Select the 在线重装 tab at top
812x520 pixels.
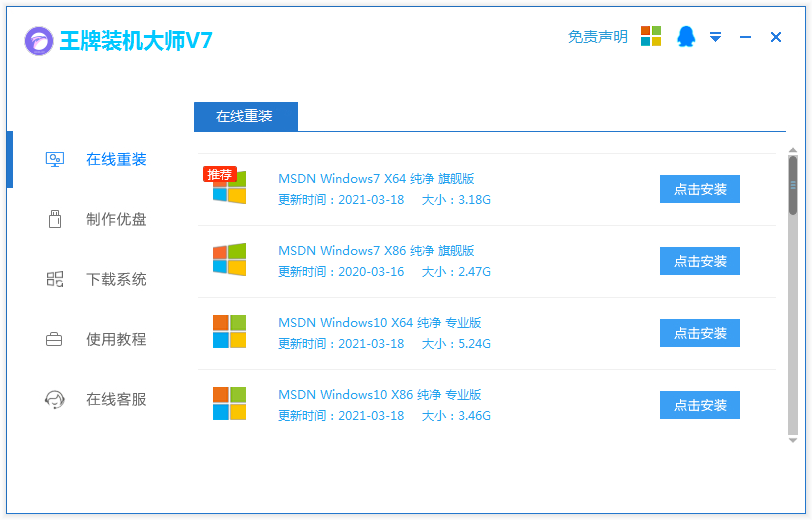coord(245,117)
